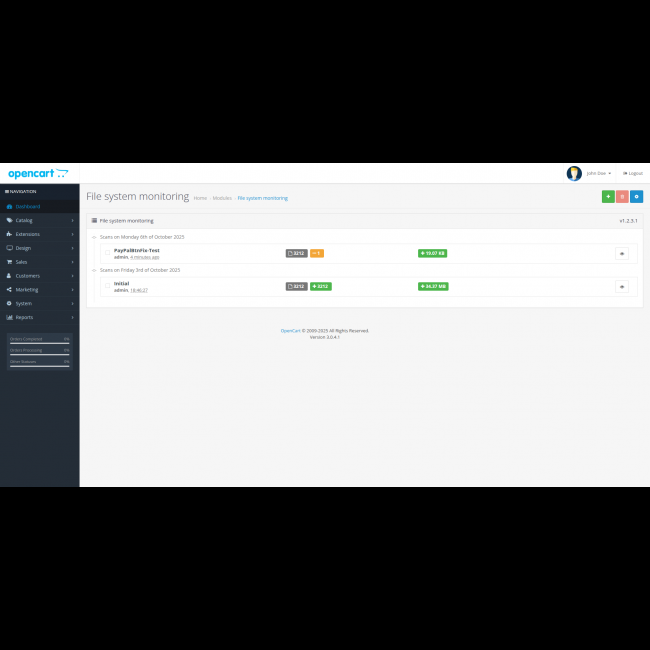Click the Logout link
Image resolution: width=650 pixels, height=650 pixels.
(x=633, y=173)
